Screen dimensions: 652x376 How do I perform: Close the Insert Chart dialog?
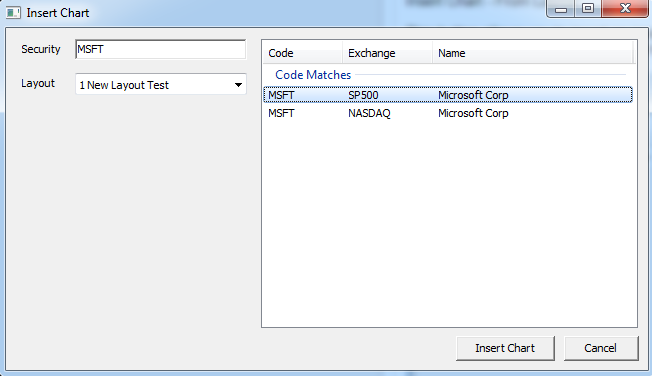click(625, 8)
